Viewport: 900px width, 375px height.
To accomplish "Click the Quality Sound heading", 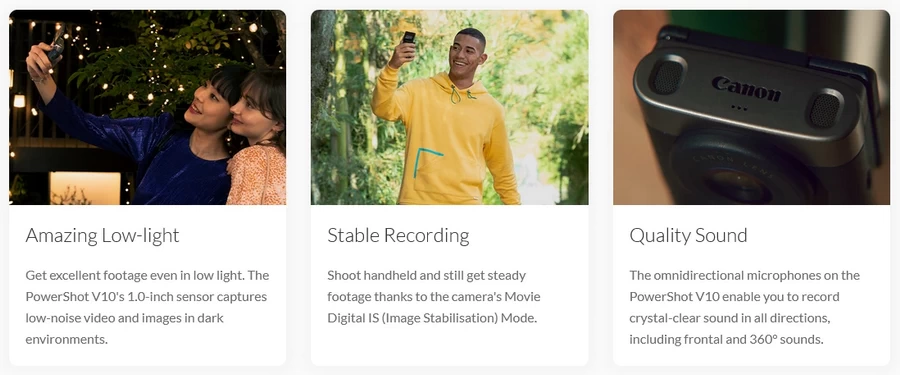I will click(x=688, y=235).
